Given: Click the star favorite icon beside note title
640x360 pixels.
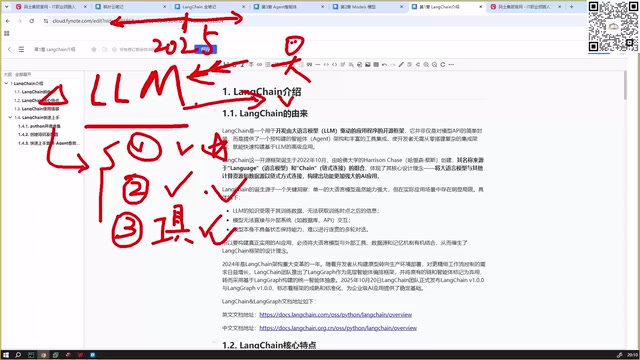Looking at the screenshot, I should point(94,49).
